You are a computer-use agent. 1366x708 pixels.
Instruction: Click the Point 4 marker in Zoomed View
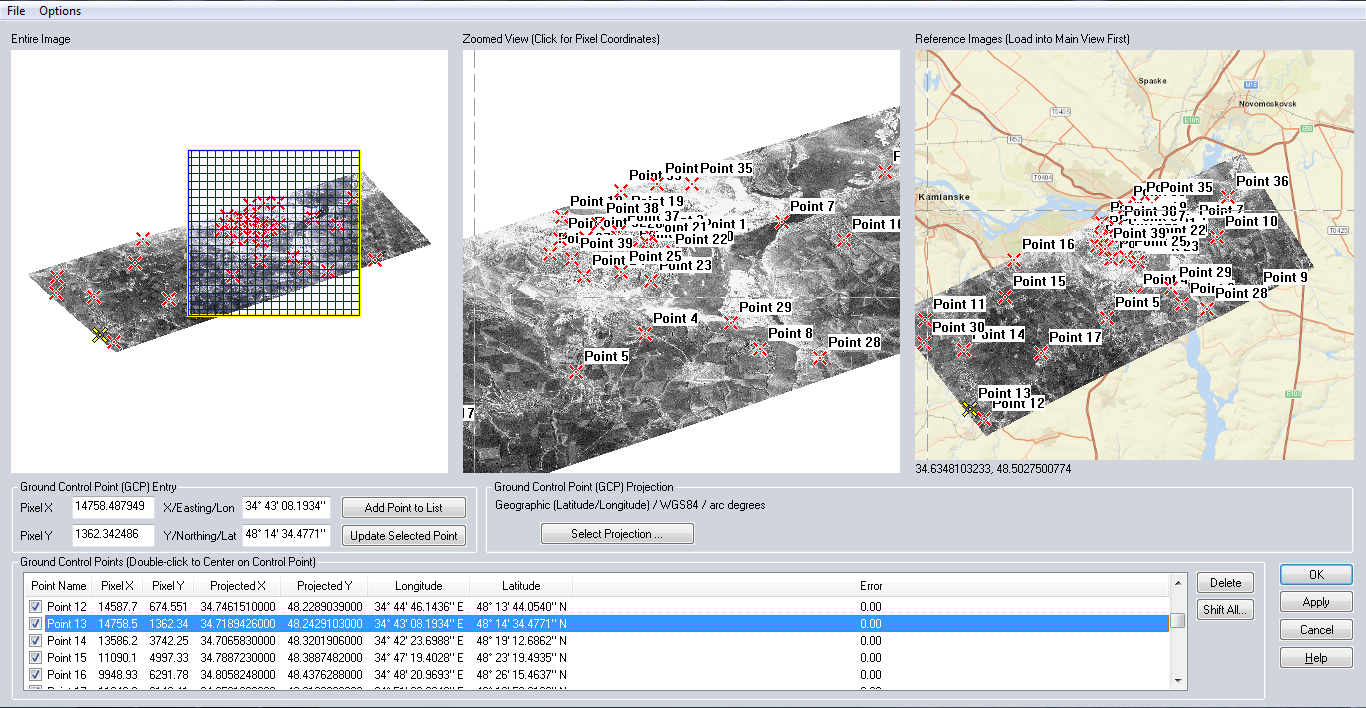(645, 334)
